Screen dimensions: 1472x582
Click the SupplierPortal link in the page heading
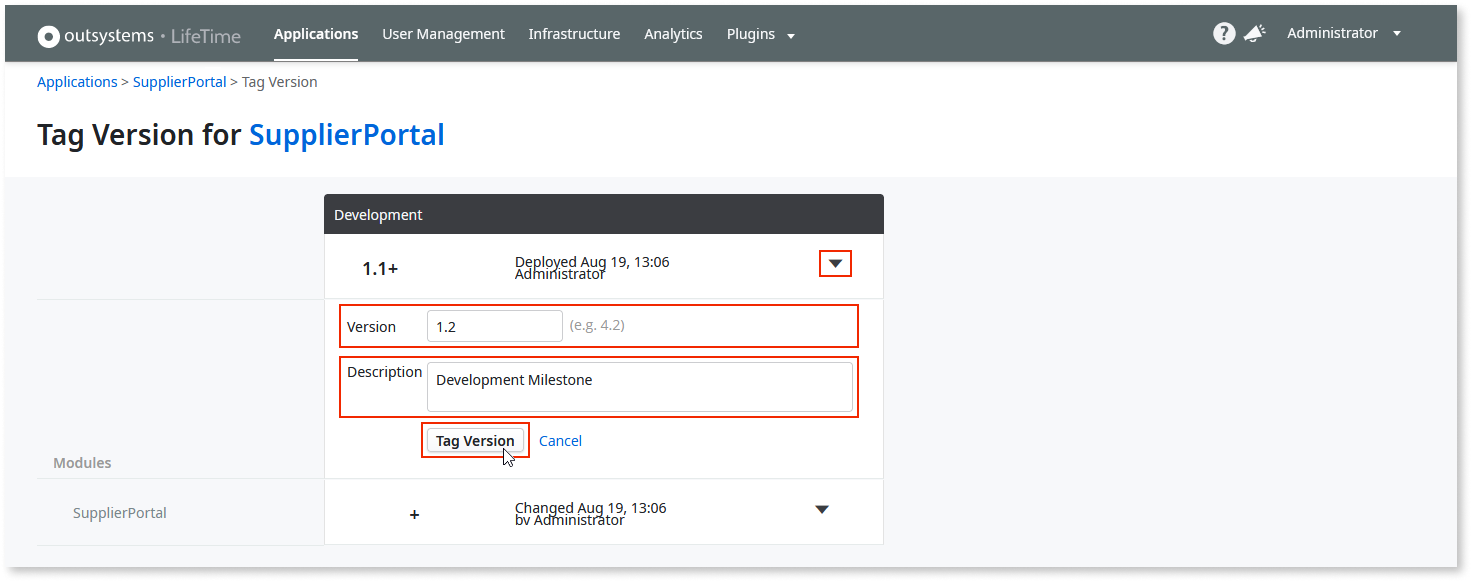(346, 134)
